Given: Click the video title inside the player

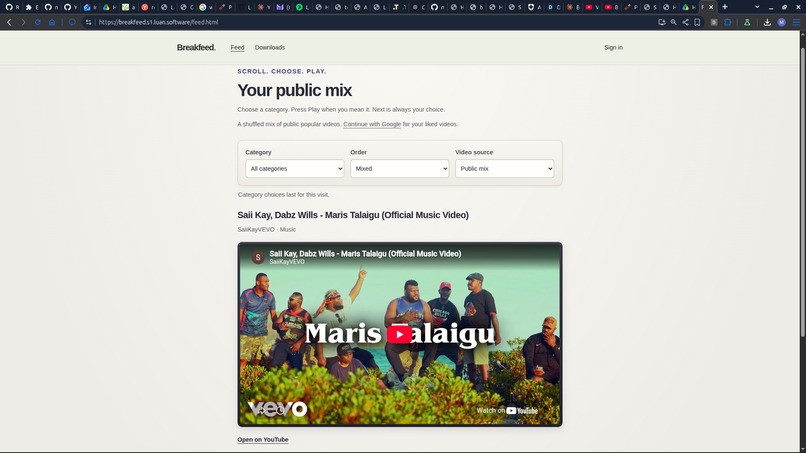Looking at the screenshot, I should [x=365, y=253].
